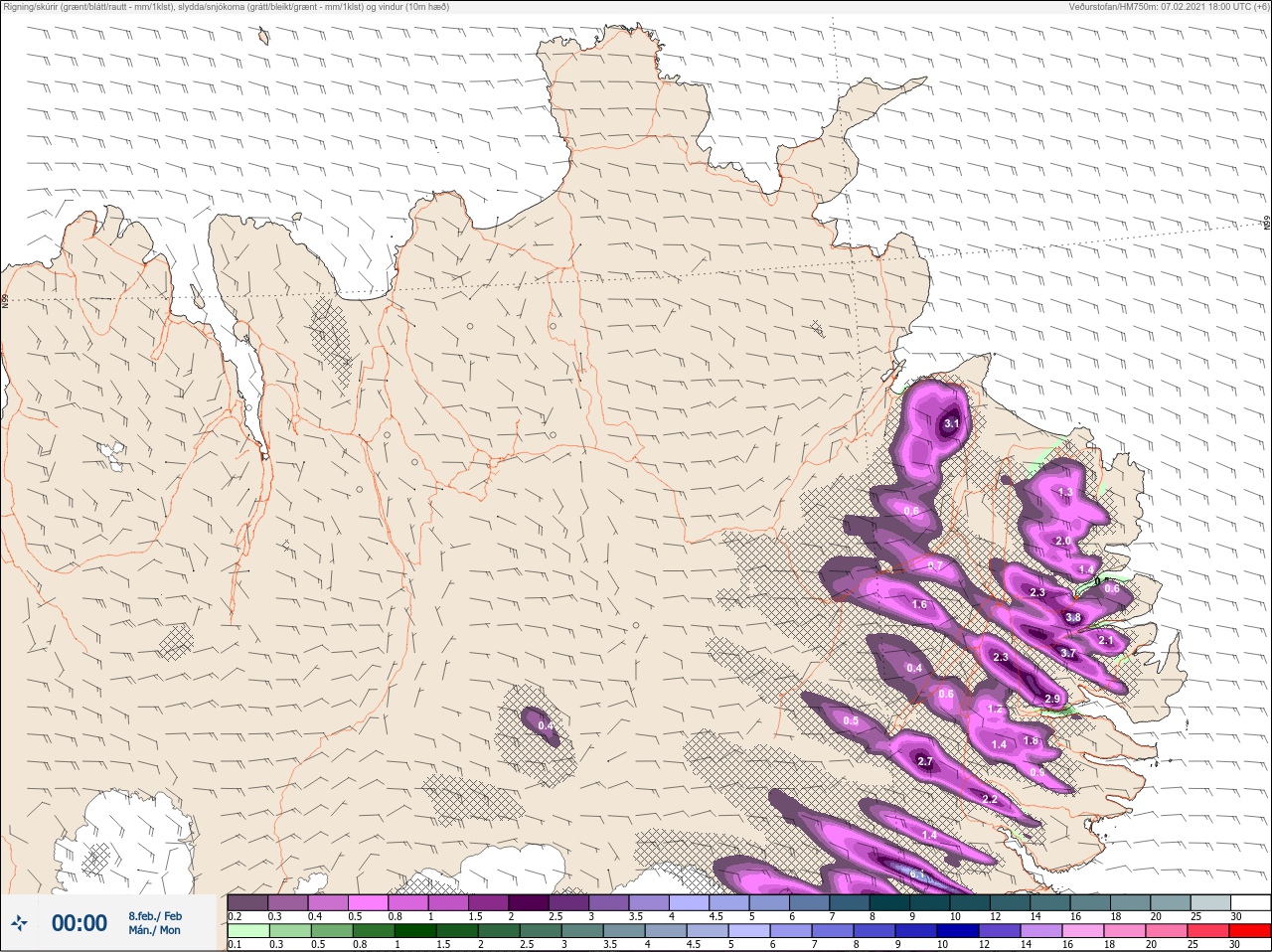This screenshot has height=952, width=1272.
Task: Click the 3.7 snowfall value label
Action: pyautogui.click(x=1068, y=653)
